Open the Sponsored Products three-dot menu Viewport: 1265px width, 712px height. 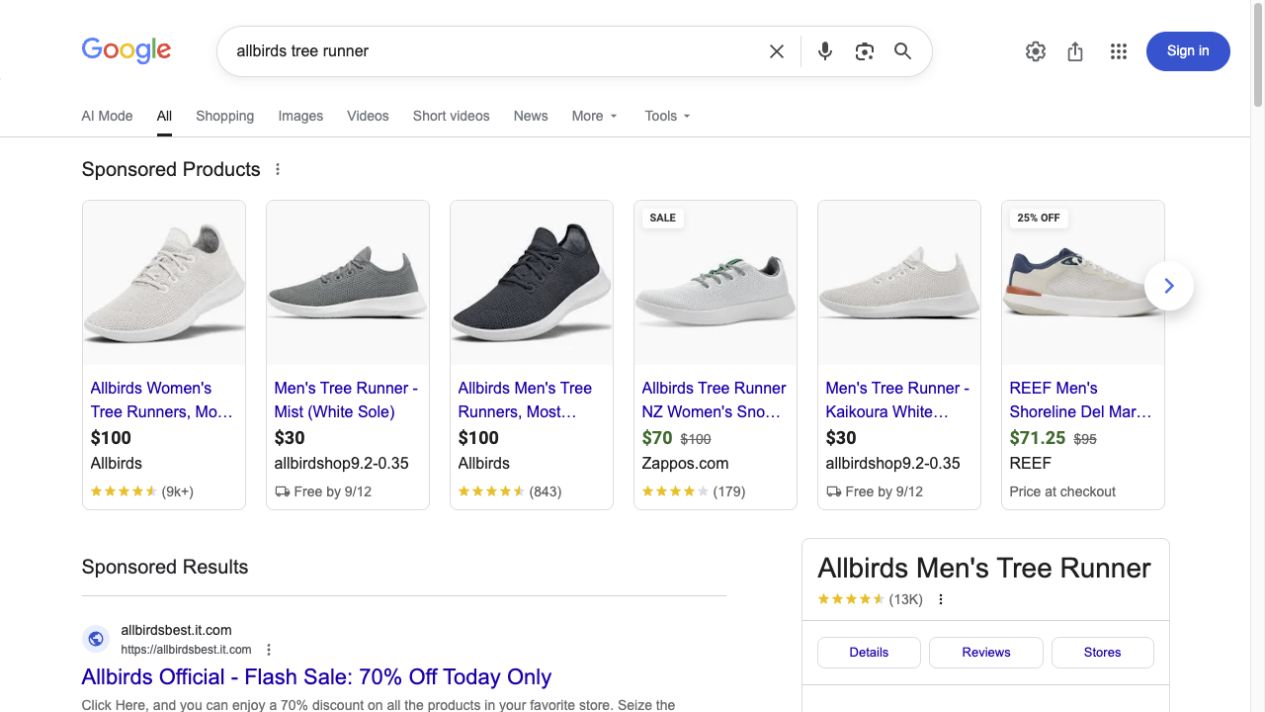278,169
